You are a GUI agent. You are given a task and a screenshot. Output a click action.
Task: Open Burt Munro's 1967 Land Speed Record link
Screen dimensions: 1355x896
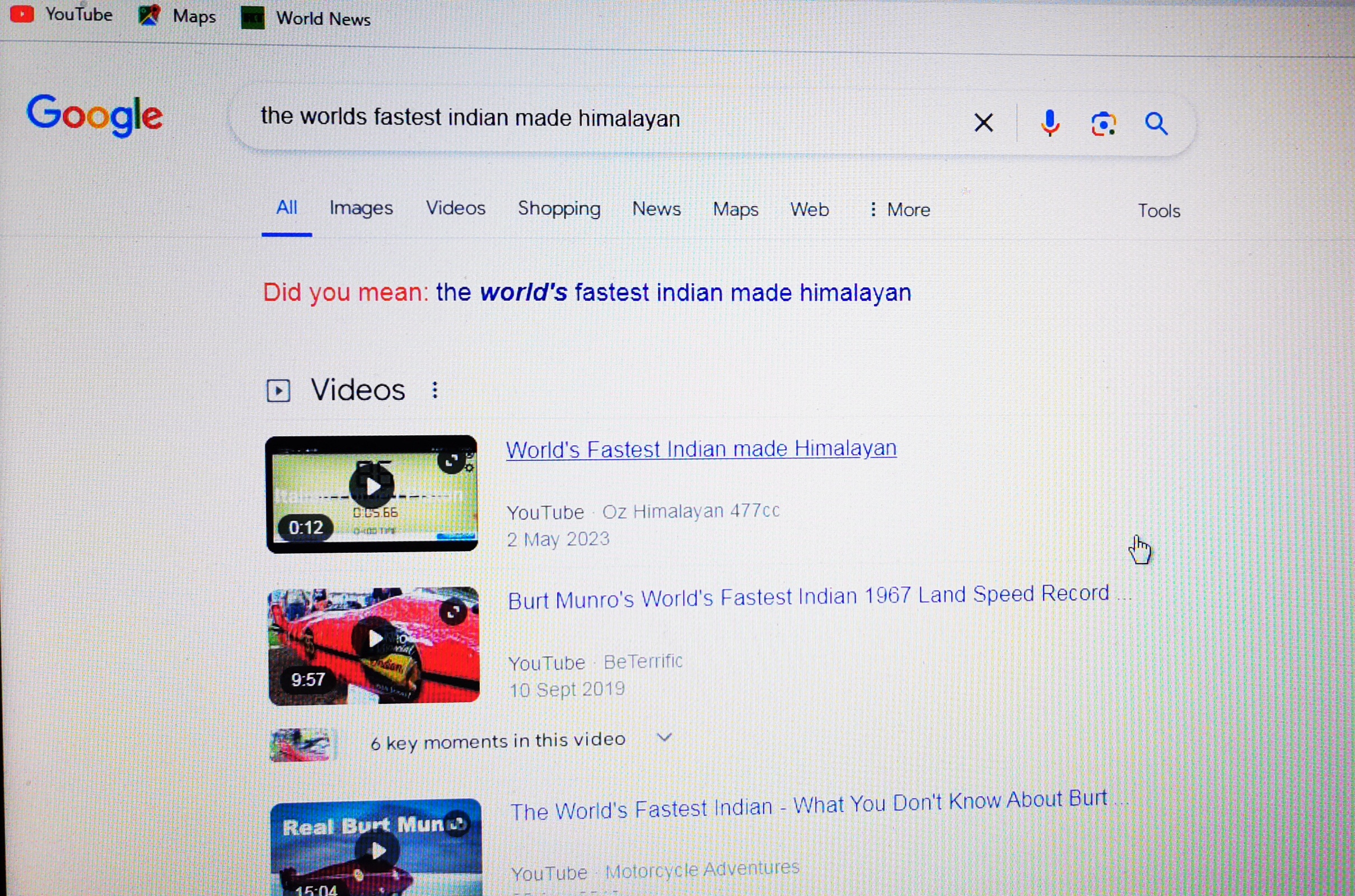tap(808, 596)
